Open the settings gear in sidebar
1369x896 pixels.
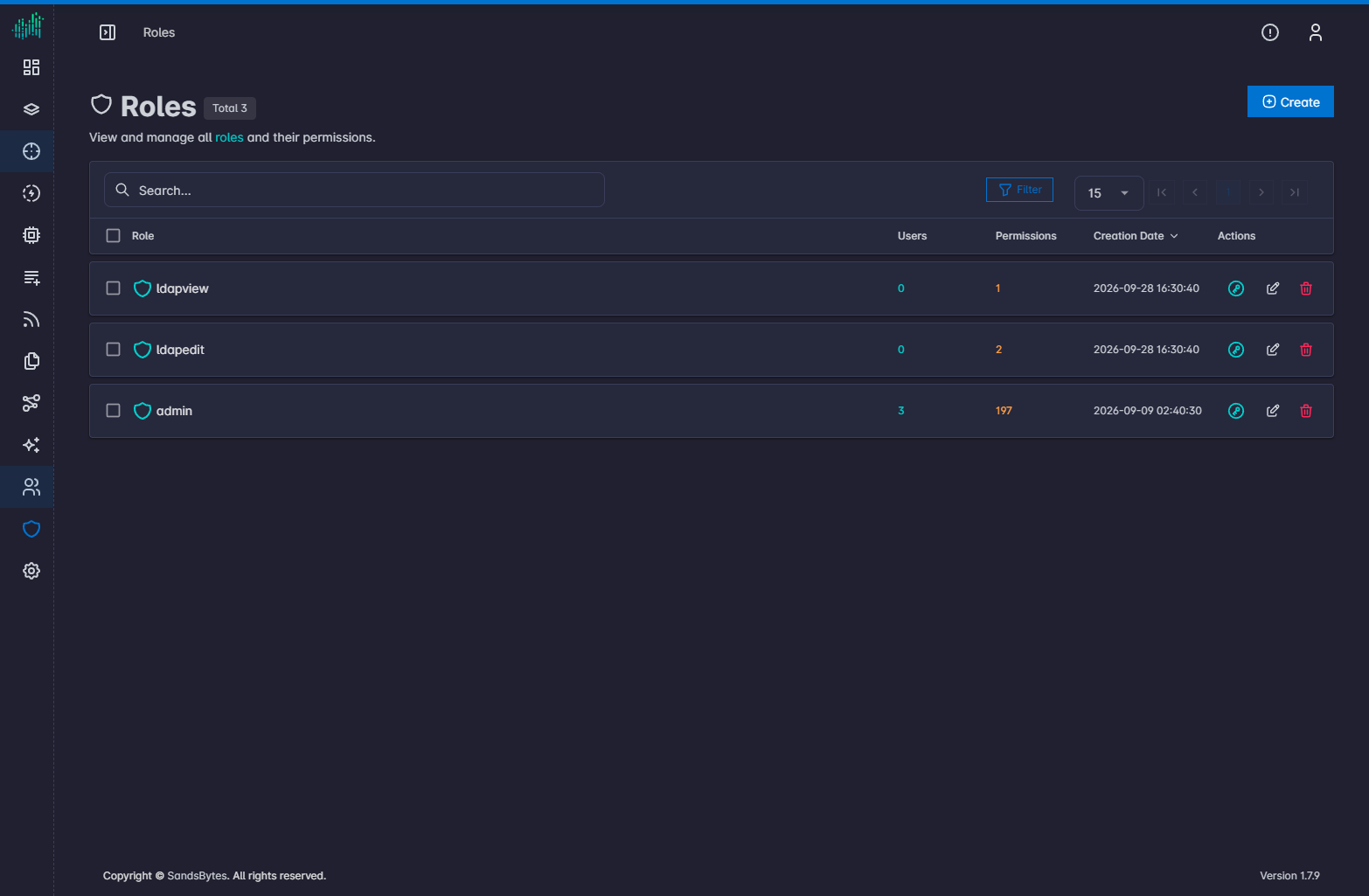pos(31,571)
